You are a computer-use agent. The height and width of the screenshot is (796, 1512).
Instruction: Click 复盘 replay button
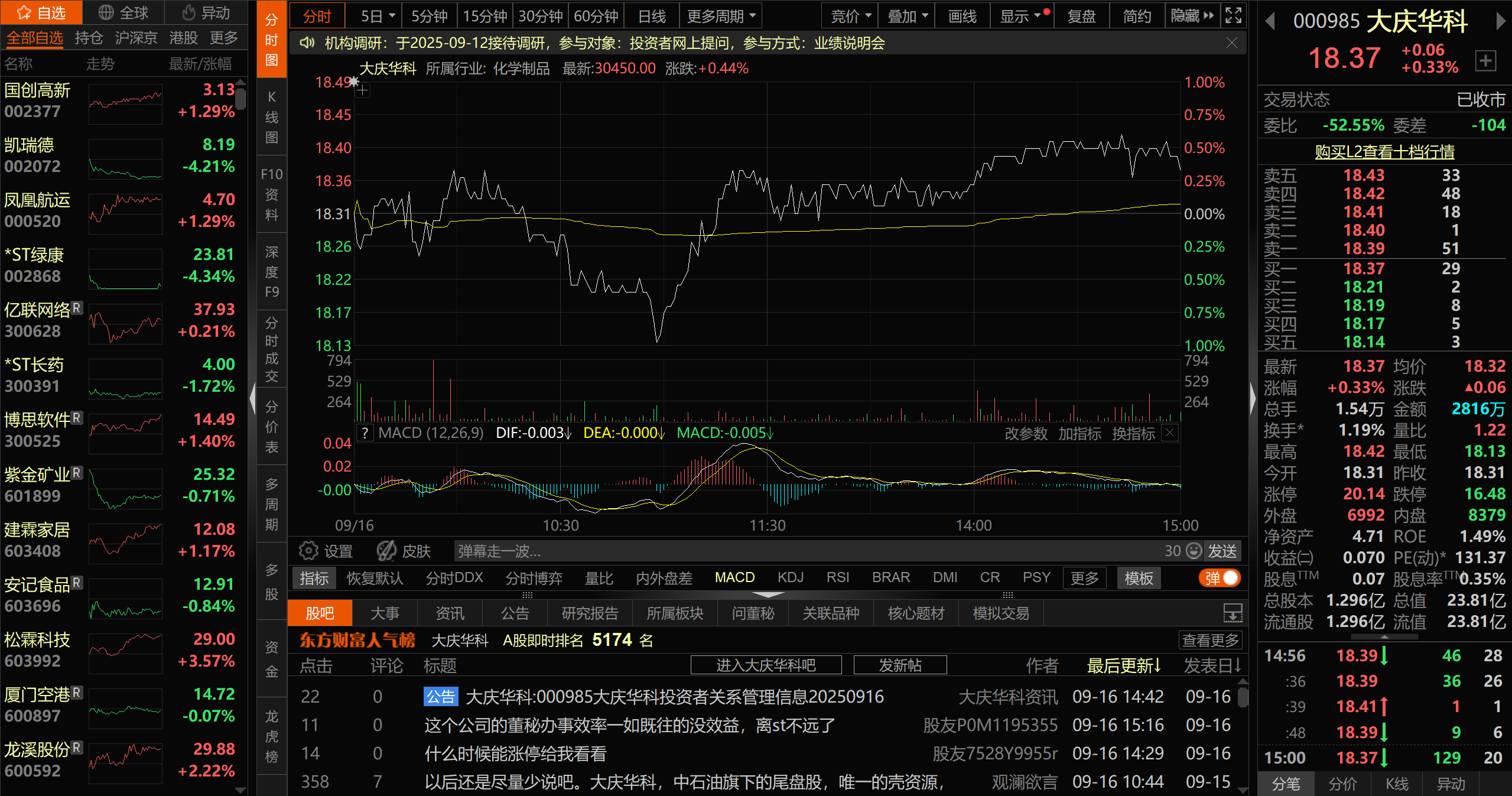(1081, 16)
